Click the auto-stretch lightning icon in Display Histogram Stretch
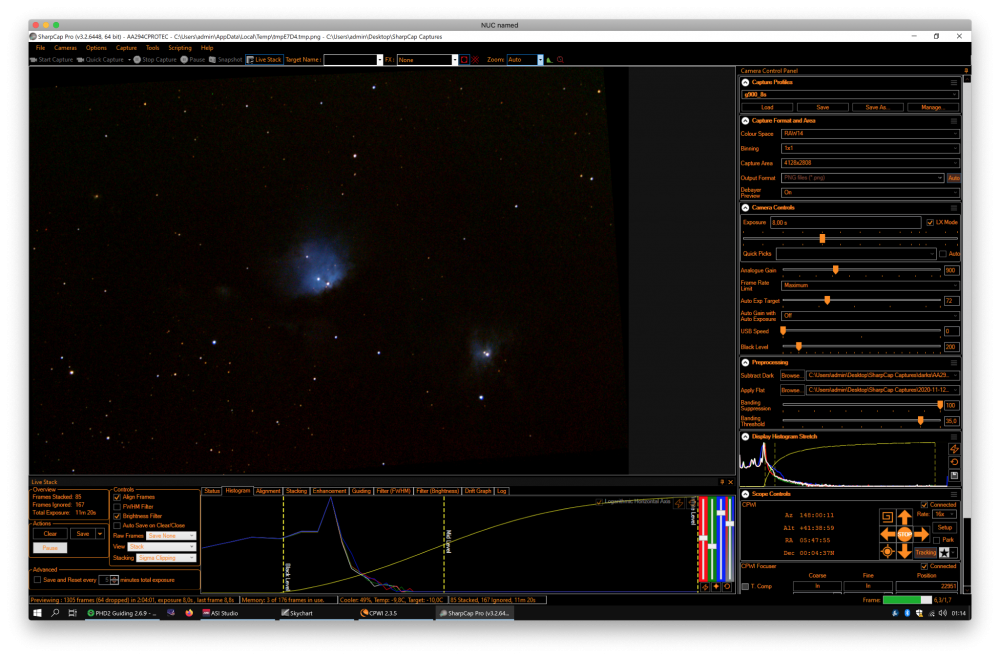Viewport: 1000px width, 658px height. pos(954,449)
